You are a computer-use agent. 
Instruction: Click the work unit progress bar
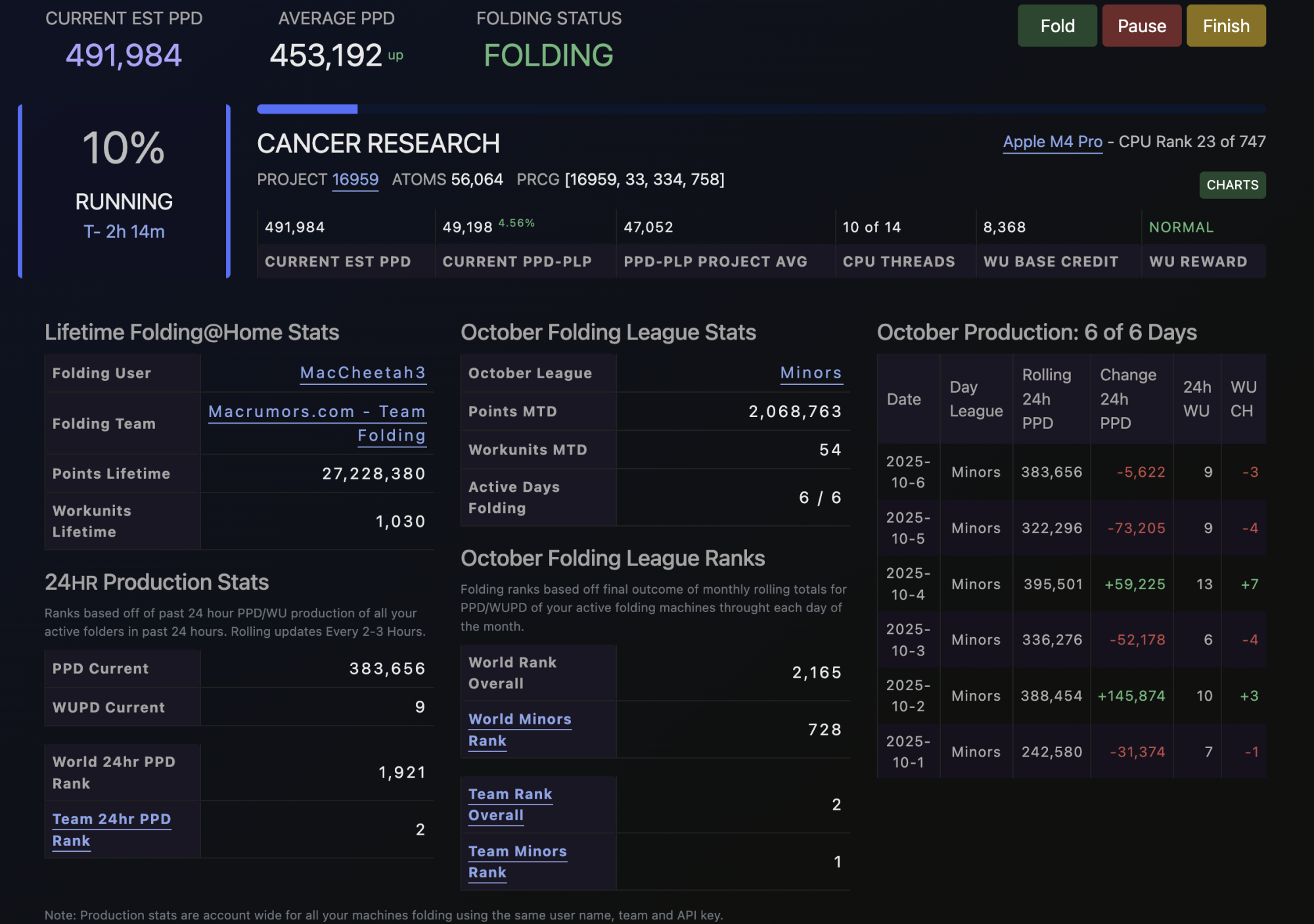pyautogui.click(x=761, y=109)
